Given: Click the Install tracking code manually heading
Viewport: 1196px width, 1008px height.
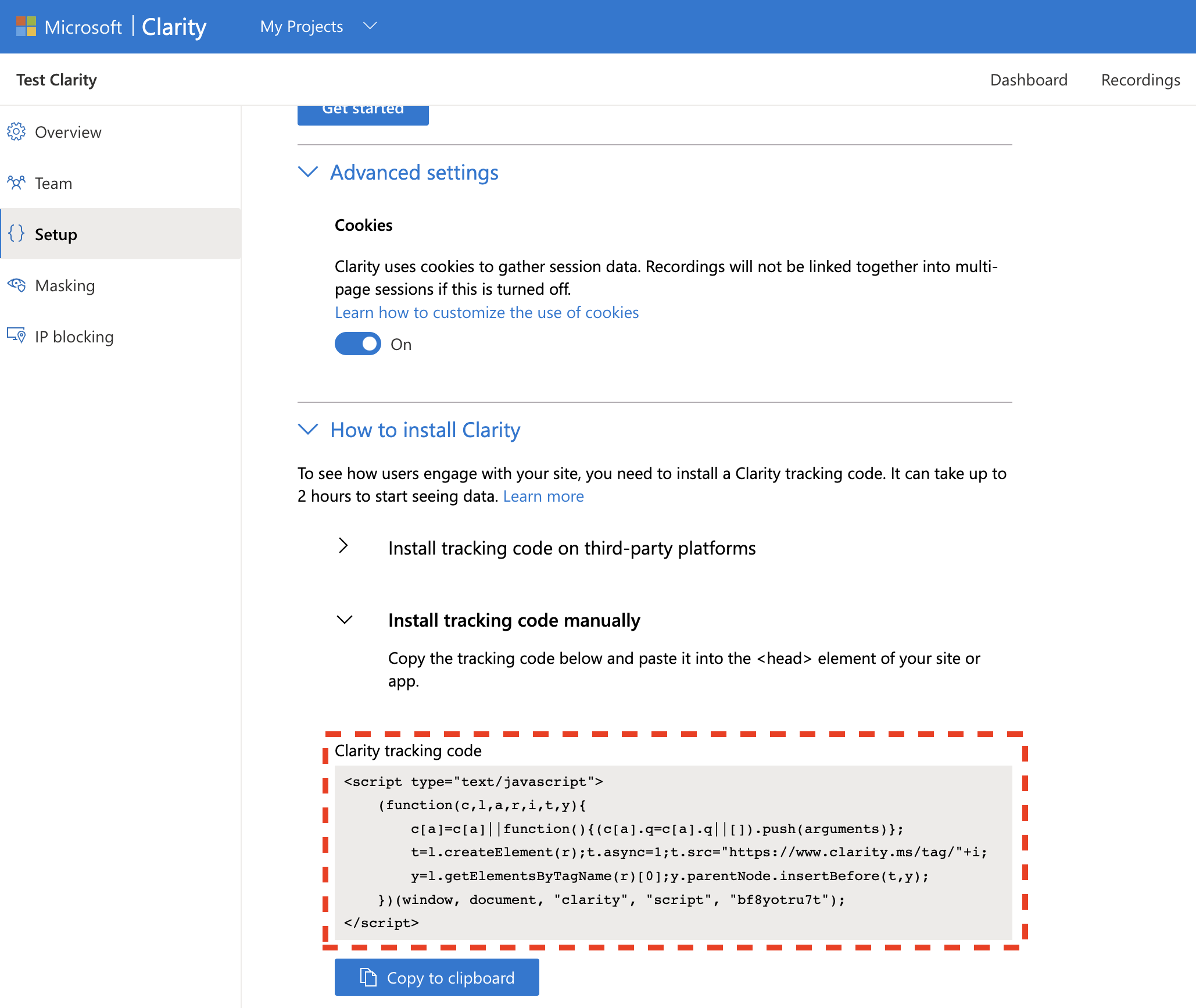Looking at the screenshot, I should 514,620.
